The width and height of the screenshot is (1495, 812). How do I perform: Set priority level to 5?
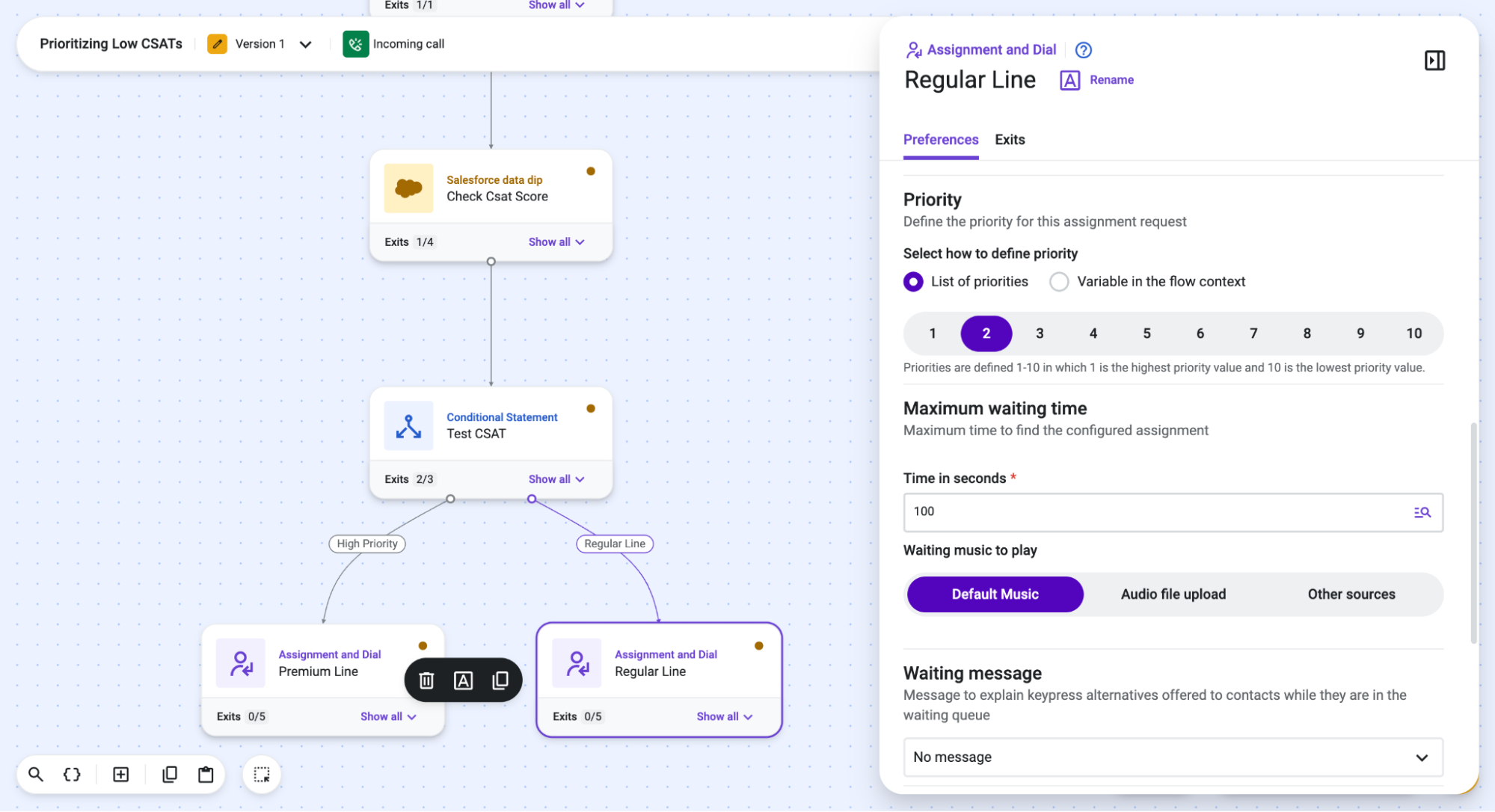click(1146, 333)
